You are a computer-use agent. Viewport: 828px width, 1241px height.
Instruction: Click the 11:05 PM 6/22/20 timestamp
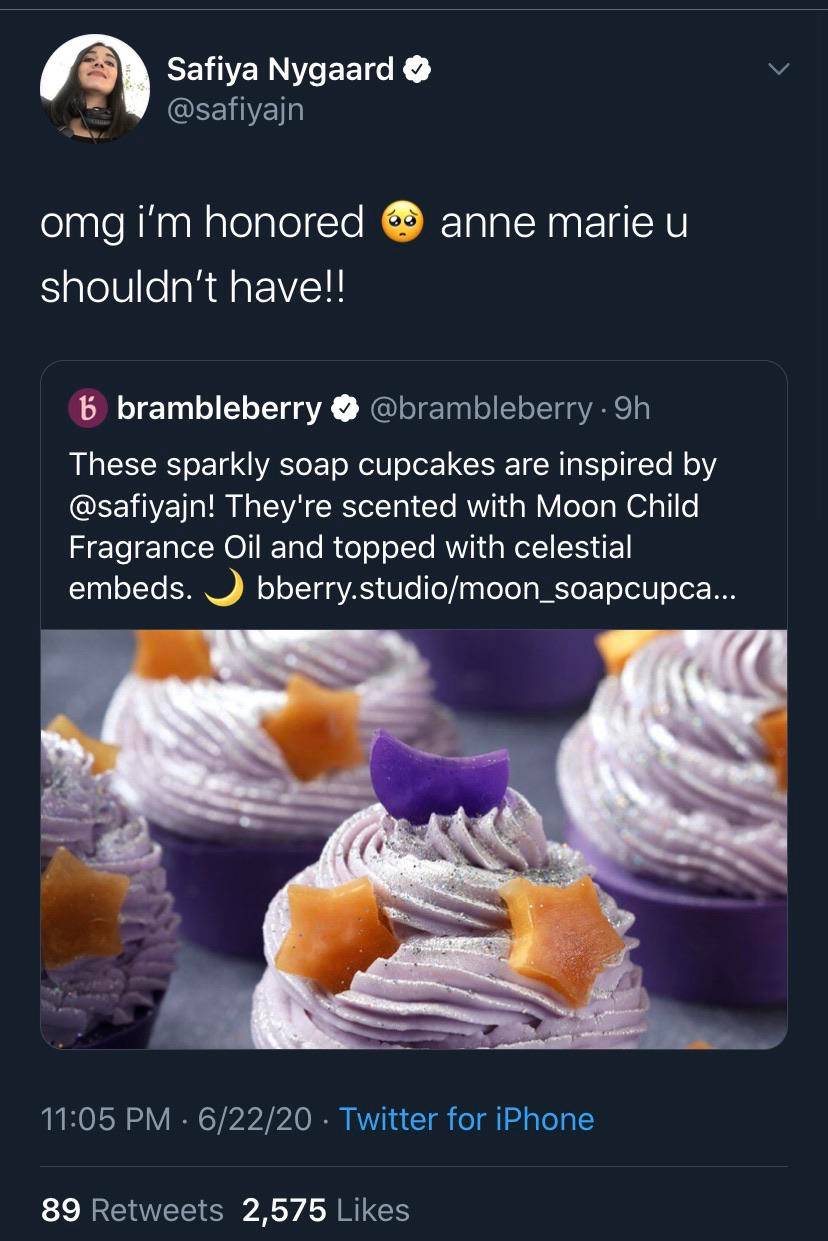point(176,1119)
